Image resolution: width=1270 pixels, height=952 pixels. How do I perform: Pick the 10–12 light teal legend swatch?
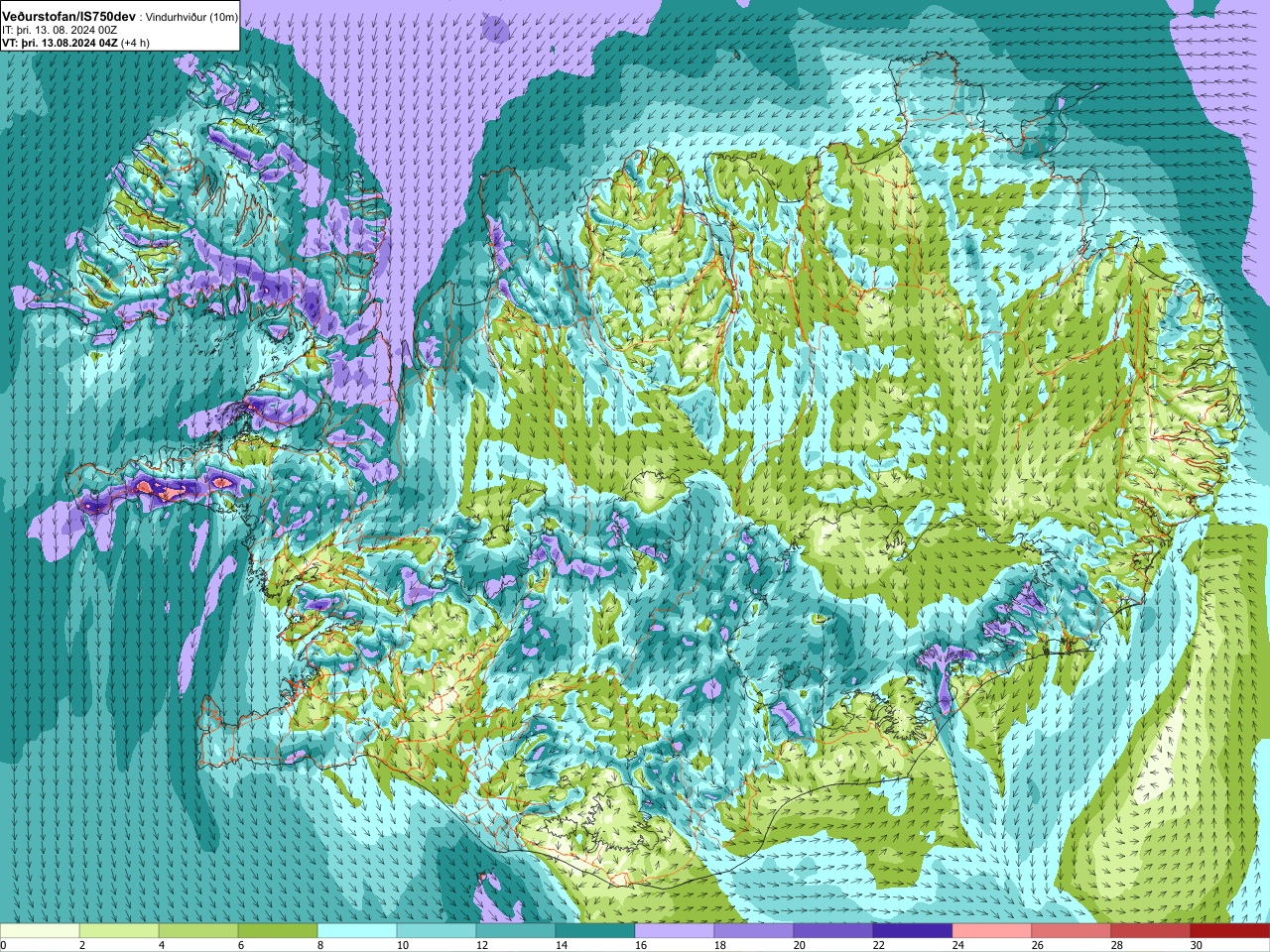[437, 931]
